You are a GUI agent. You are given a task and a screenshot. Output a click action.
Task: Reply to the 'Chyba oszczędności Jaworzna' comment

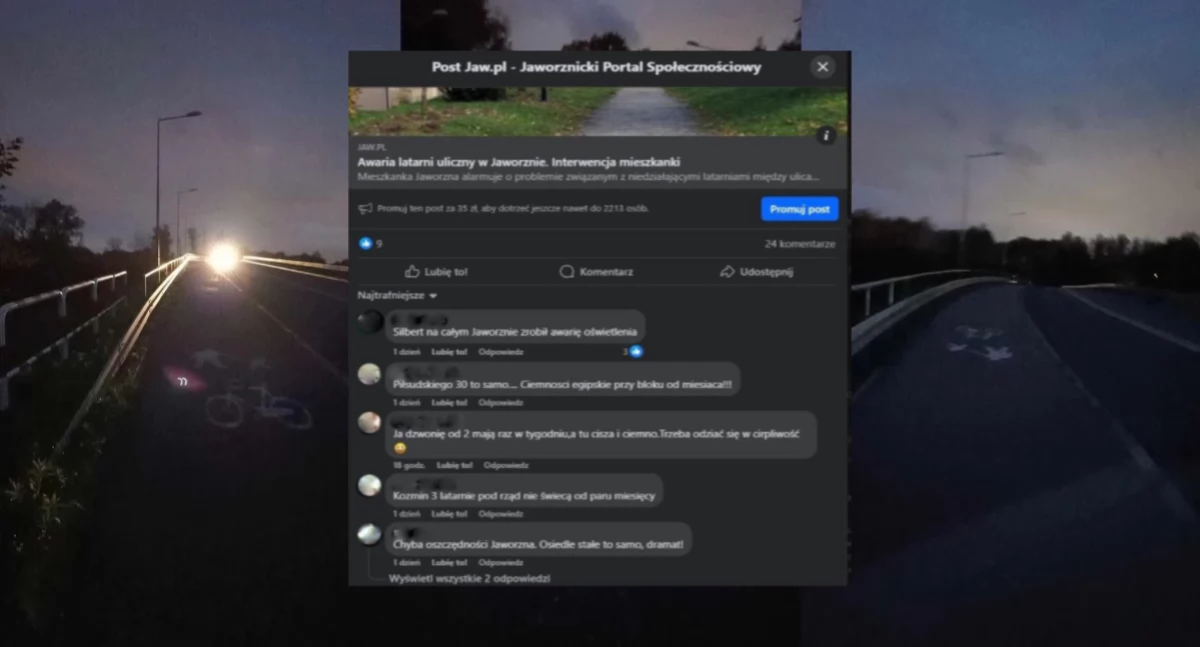click(x=501, y=563)
